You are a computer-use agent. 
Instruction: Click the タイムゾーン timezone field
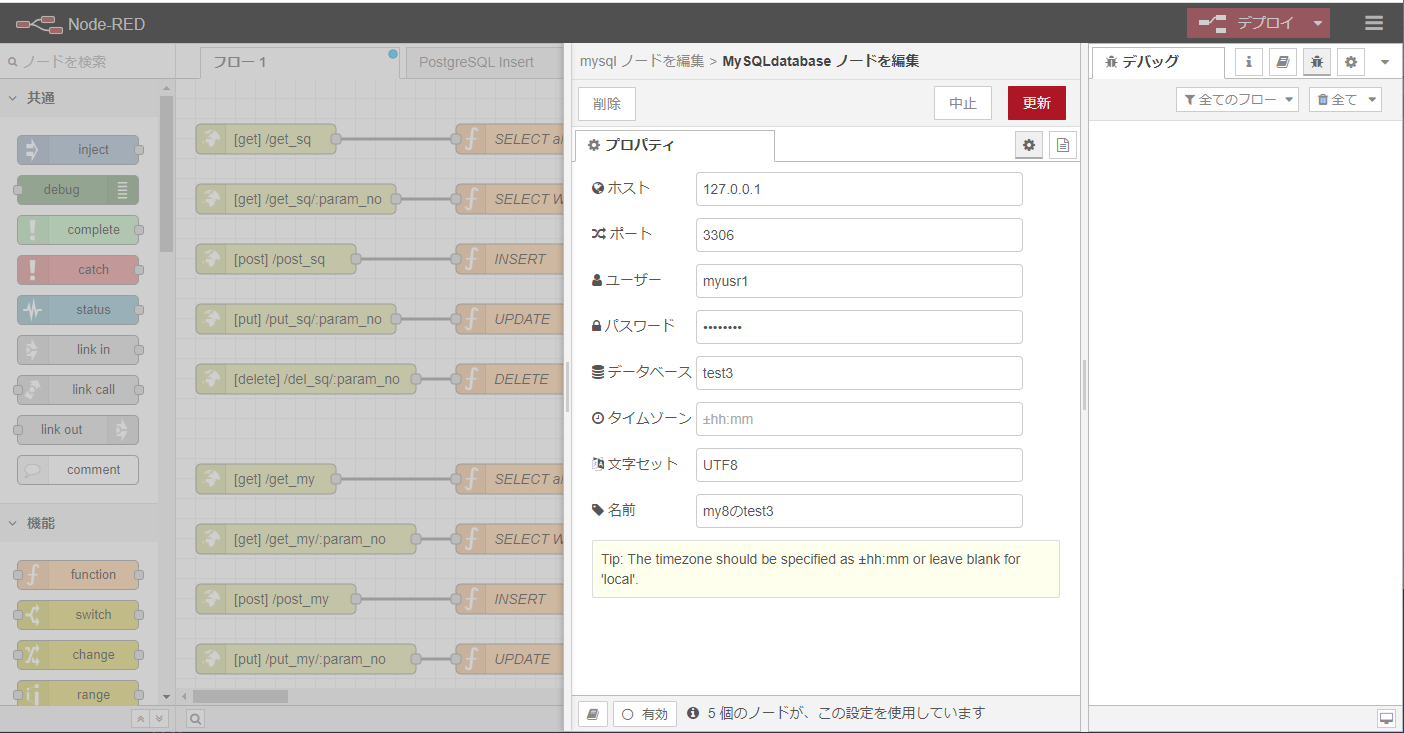(859, 419)
